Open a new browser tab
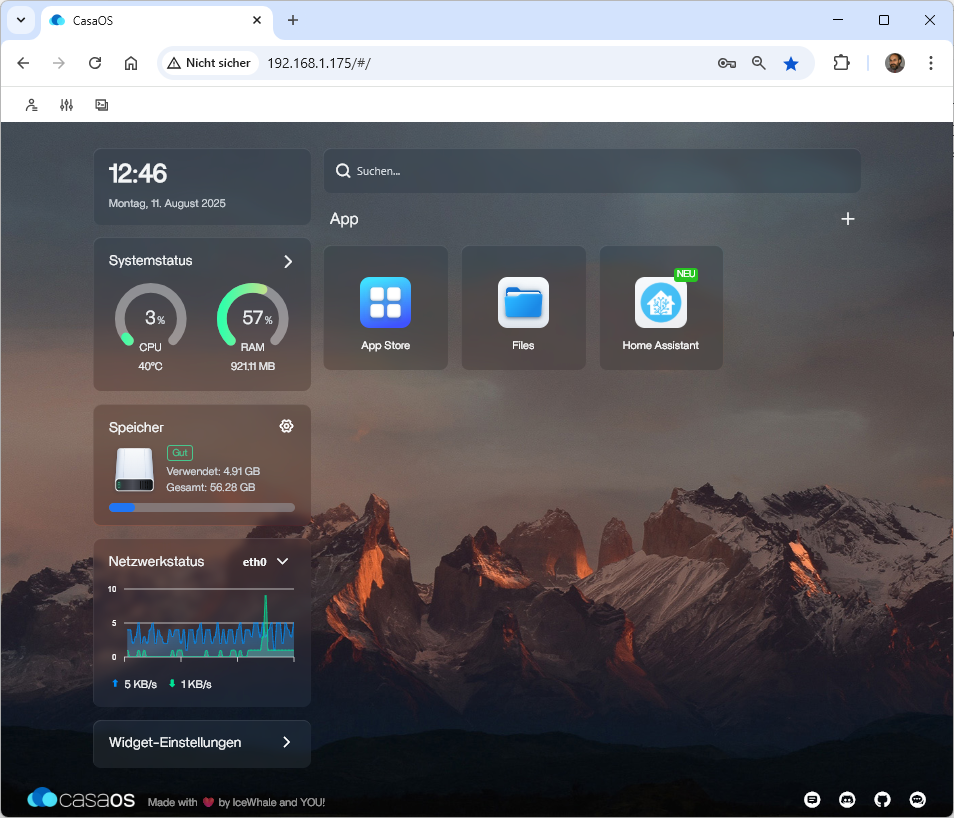 click(x=293, y=20)
